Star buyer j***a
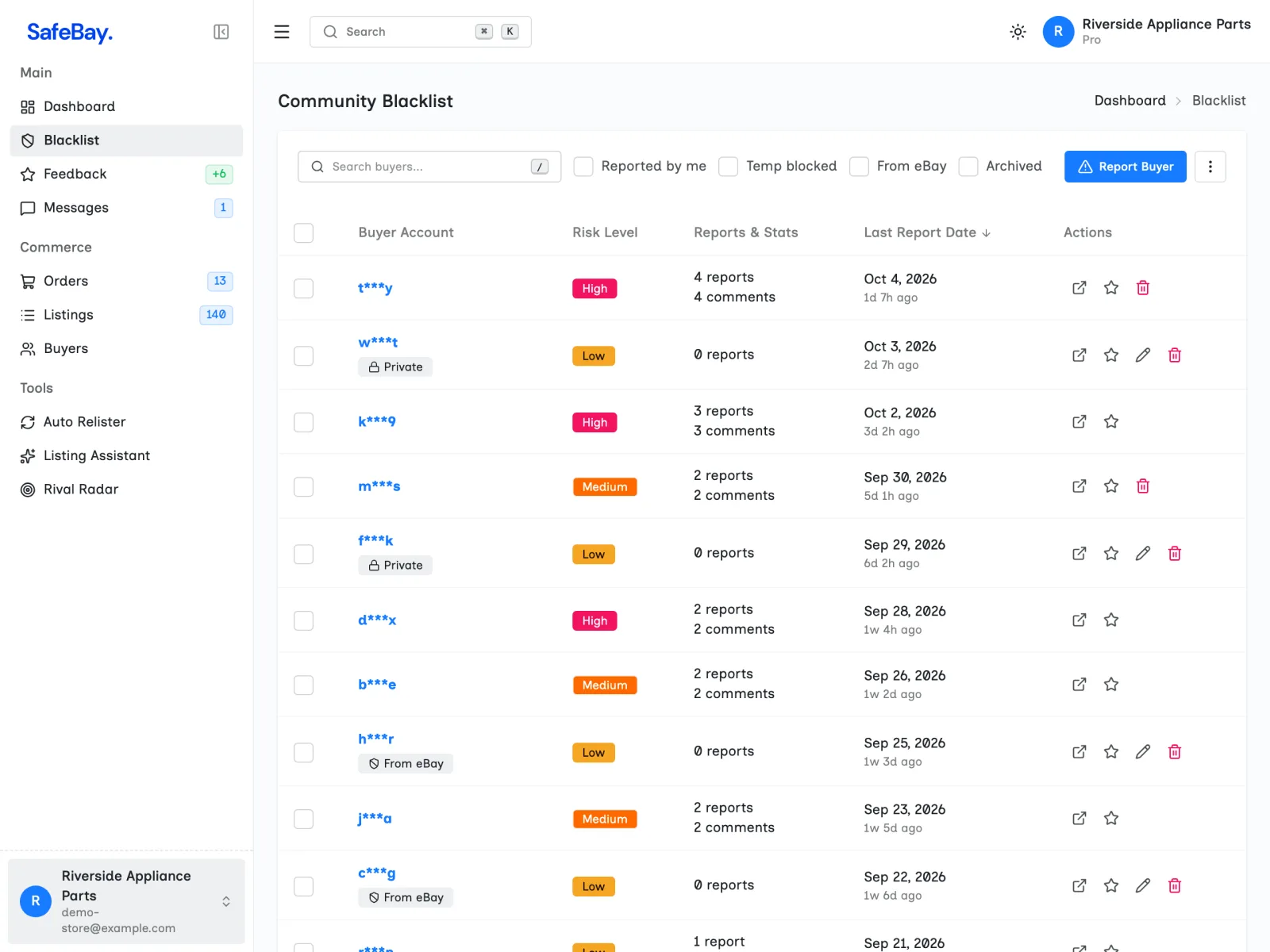 1111,819
